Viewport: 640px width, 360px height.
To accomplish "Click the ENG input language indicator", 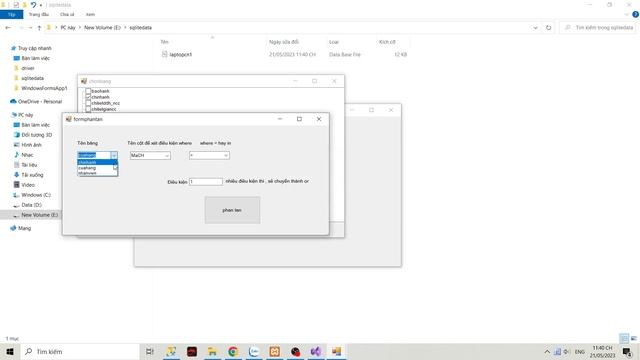I will (579, 351).
